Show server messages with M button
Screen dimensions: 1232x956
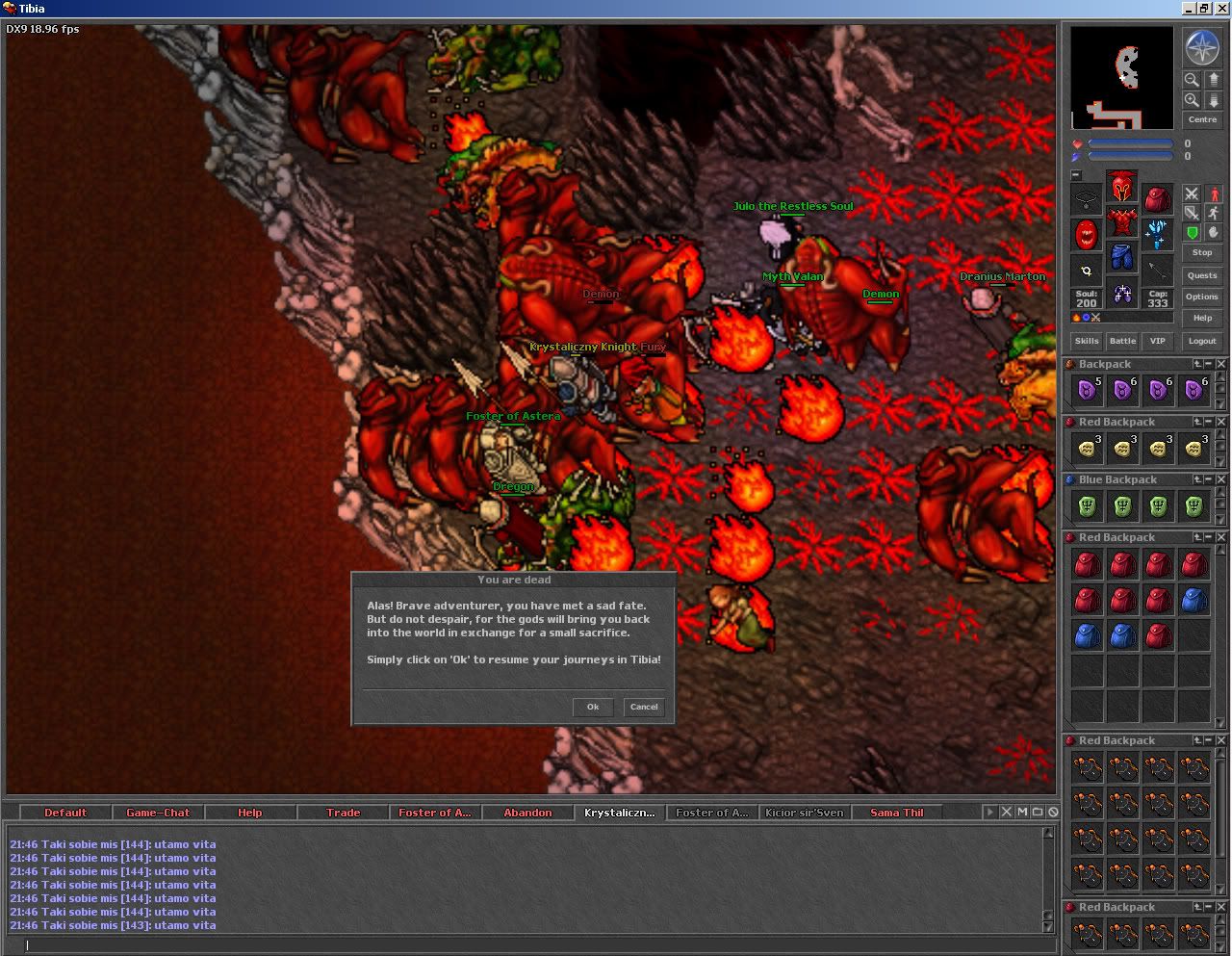(x=1022, y=812)
